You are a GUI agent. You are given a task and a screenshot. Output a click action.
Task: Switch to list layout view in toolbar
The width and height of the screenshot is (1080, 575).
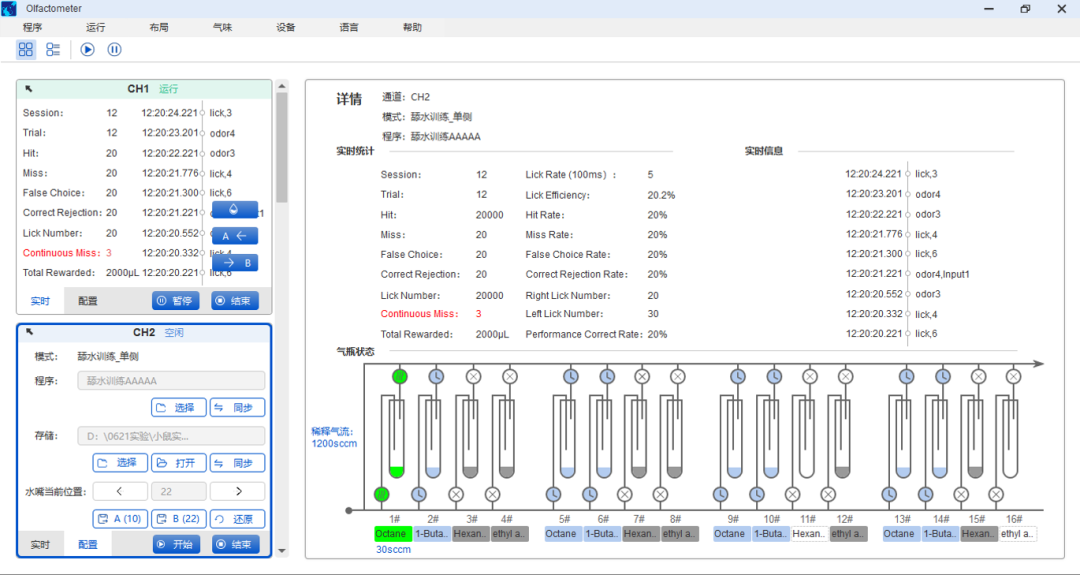click(53, 49)
